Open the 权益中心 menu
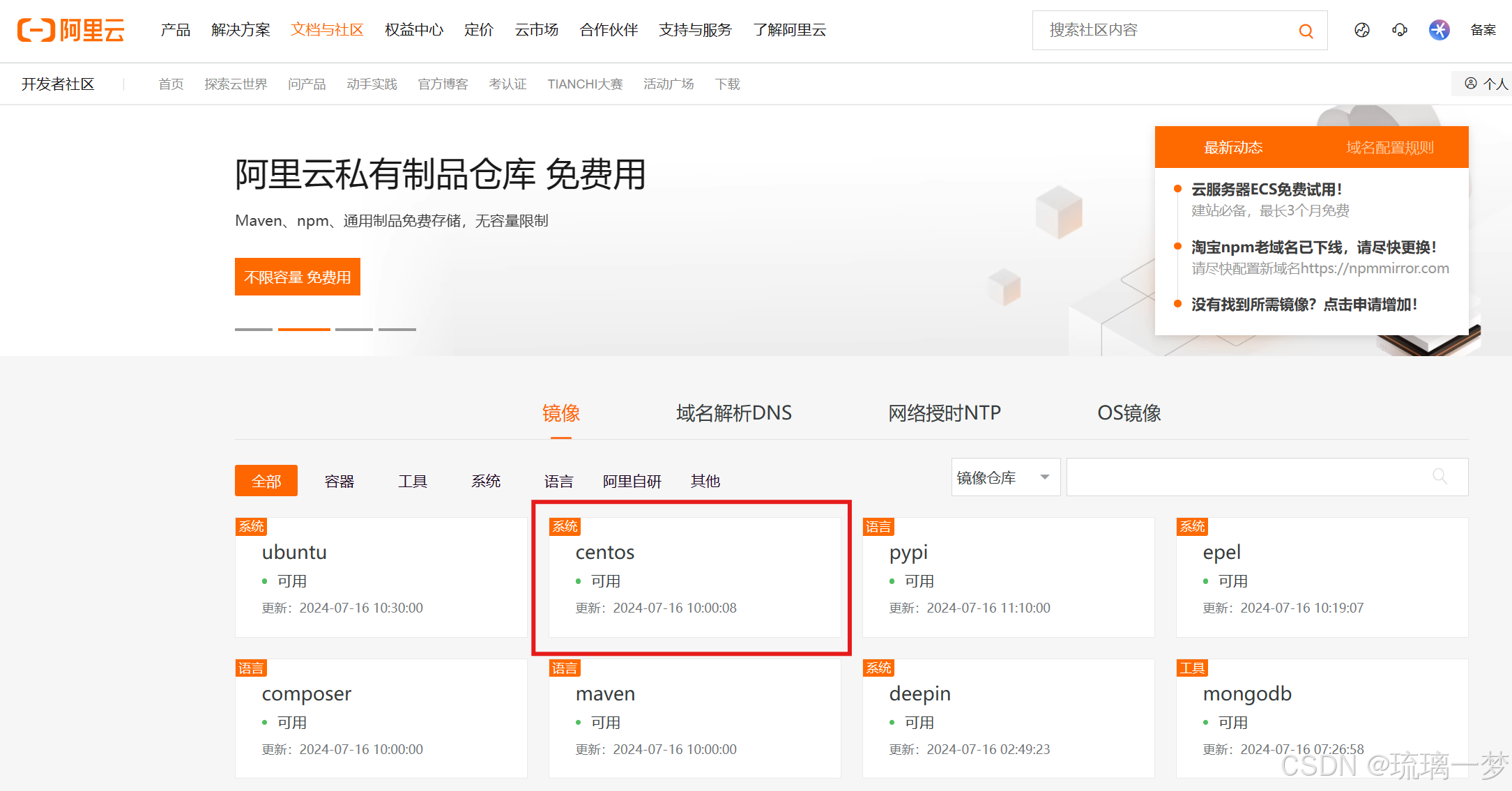This screenshot has width=1512, height=791. tap(414, 30)
